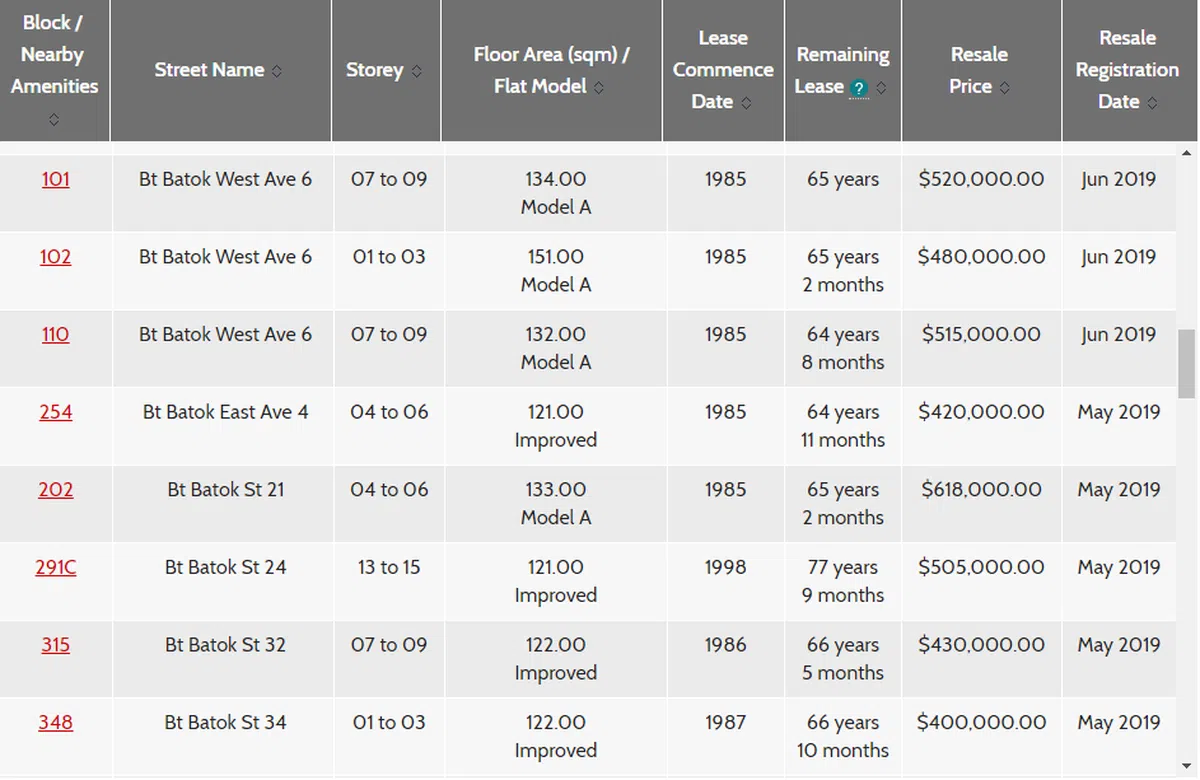Image resolution: width=1200 pixels, height=780 pixels.
Task: Open block 202 link
Action: click(56, 490)
